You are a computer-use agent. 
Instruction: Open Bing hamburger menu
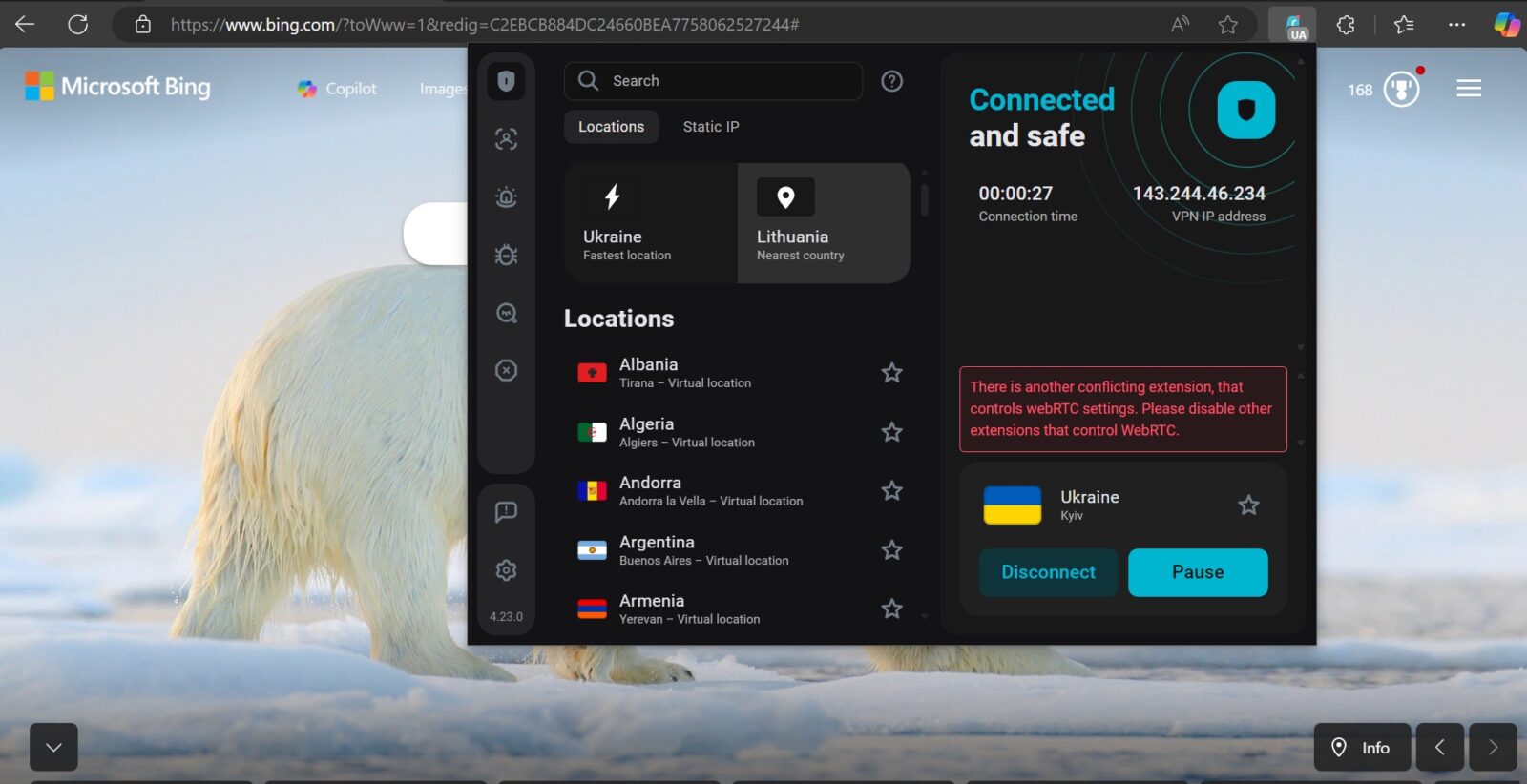(1469, 89)
